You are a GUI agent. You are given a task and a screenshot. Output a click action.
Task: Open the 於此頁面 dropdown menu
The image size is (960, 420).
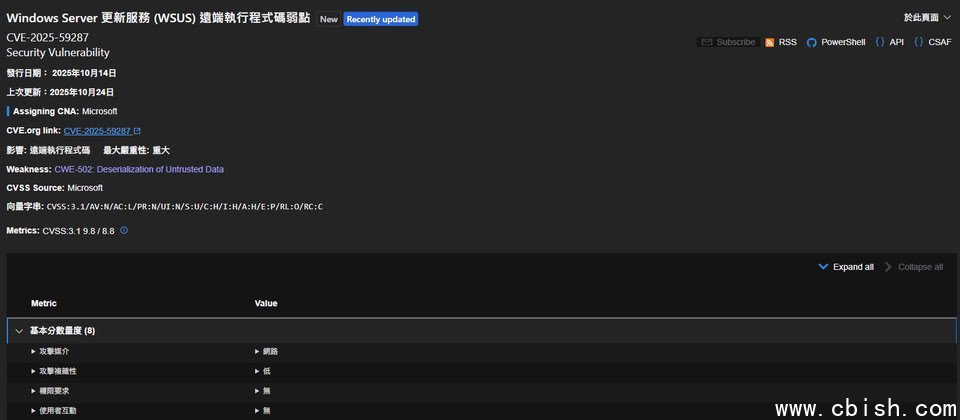coord(927,18)
